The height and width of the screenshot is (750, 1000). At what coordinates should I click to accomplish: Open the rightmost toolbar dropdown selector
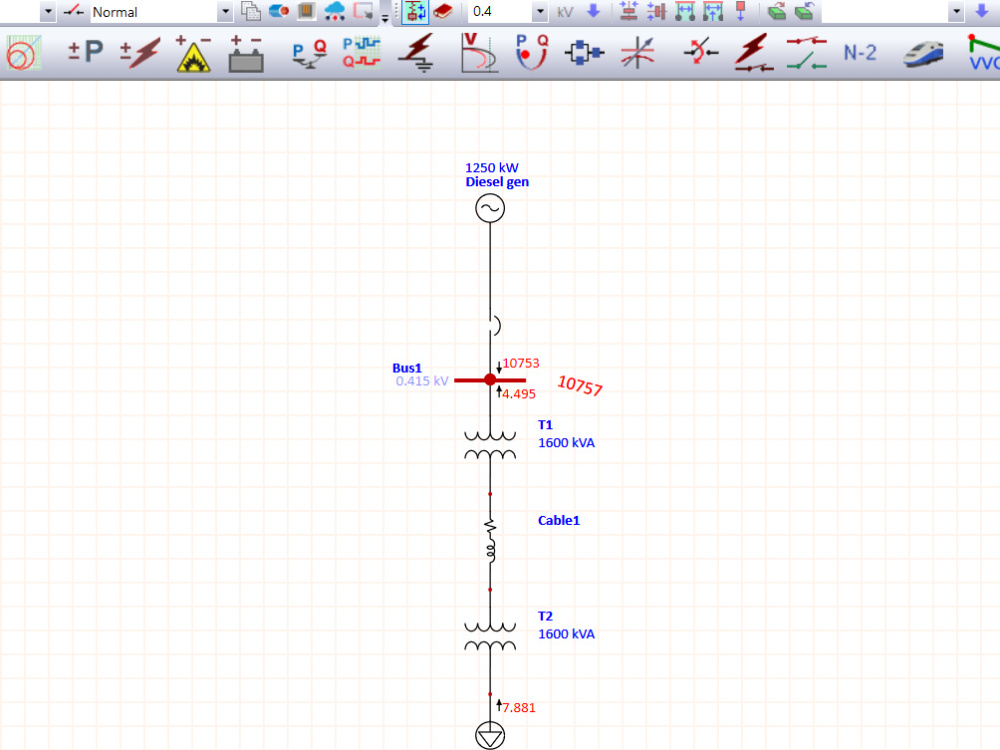pos(958,12)
